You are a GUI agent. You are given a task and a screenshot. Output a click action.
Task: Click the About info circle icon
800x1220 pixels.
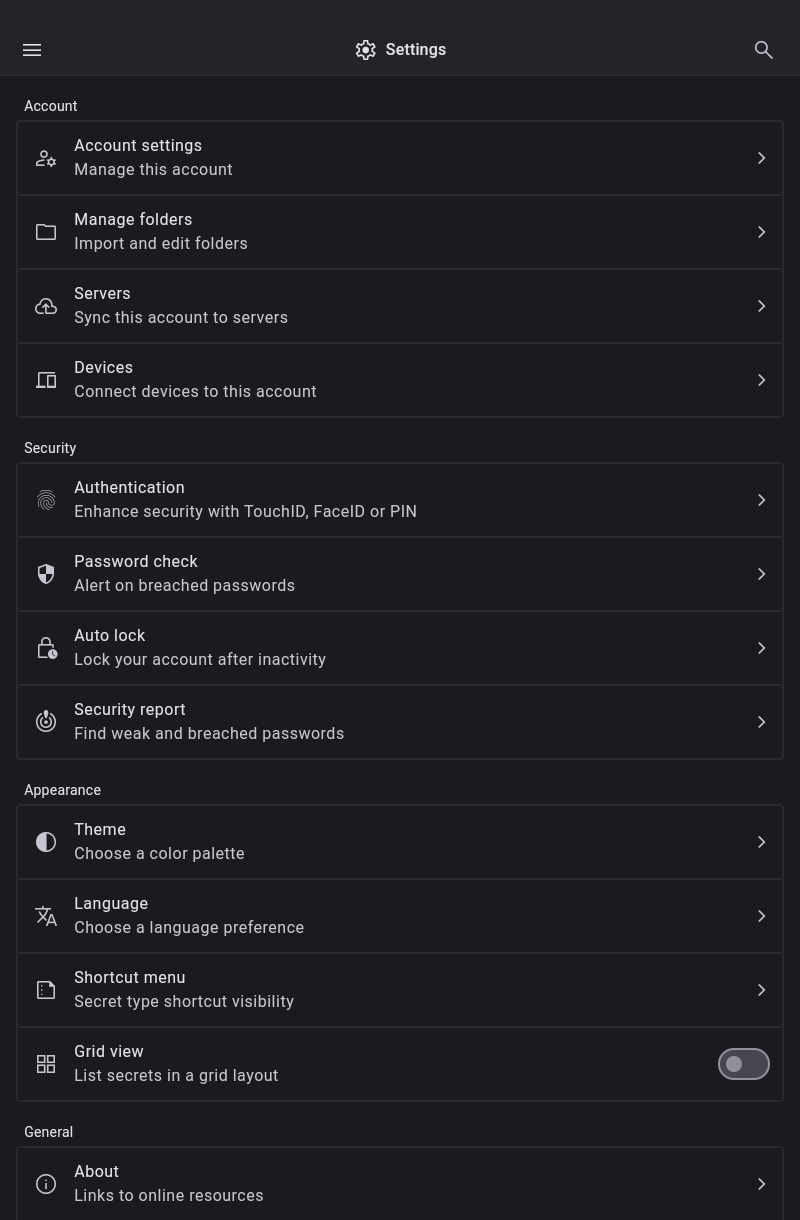pos(46,1184)
